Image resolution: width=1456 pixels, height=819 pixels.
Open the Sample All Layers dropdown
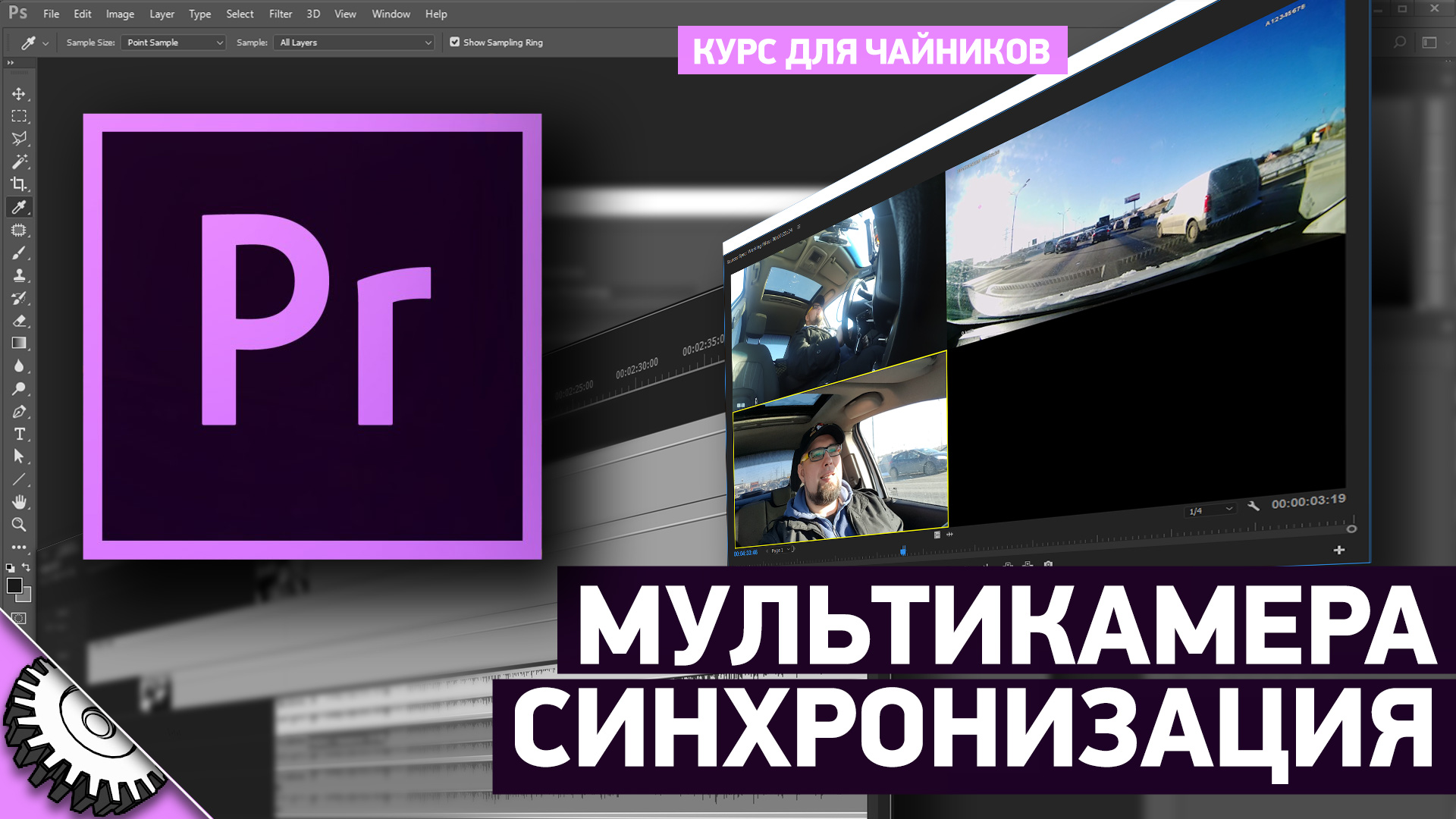pyautogui.click(x=355, y=42)
